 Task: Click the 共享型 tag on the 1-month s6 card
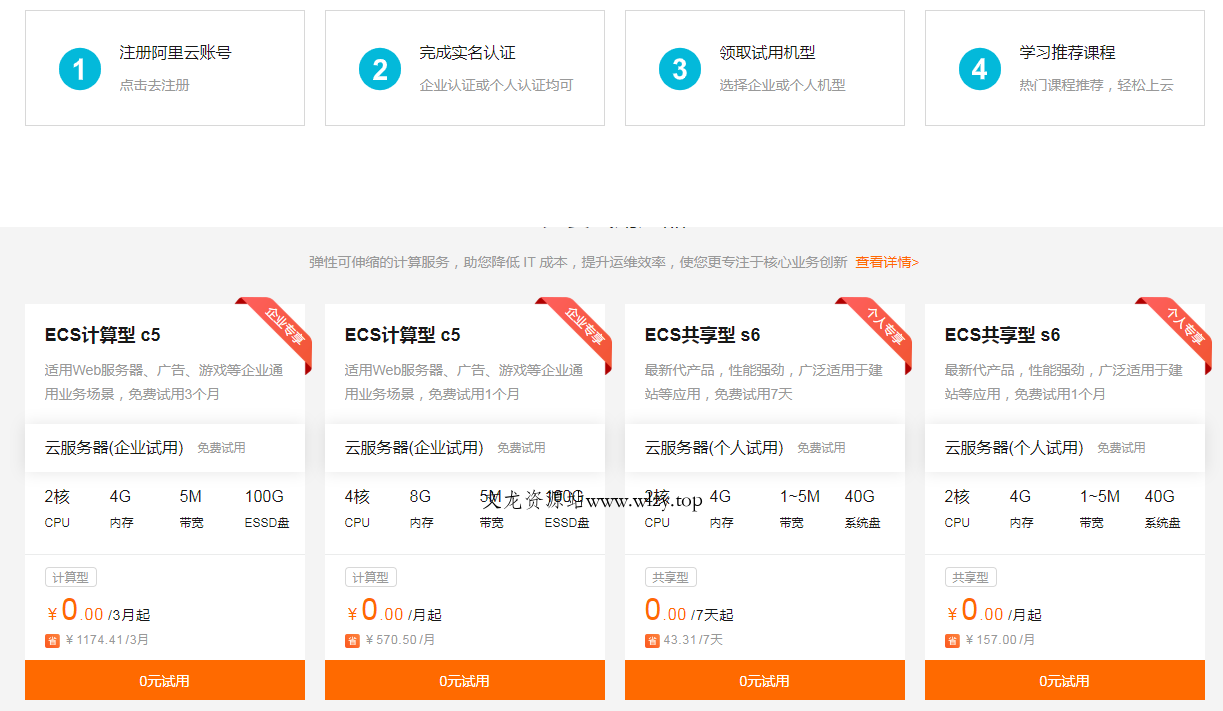tap(970, 578)
